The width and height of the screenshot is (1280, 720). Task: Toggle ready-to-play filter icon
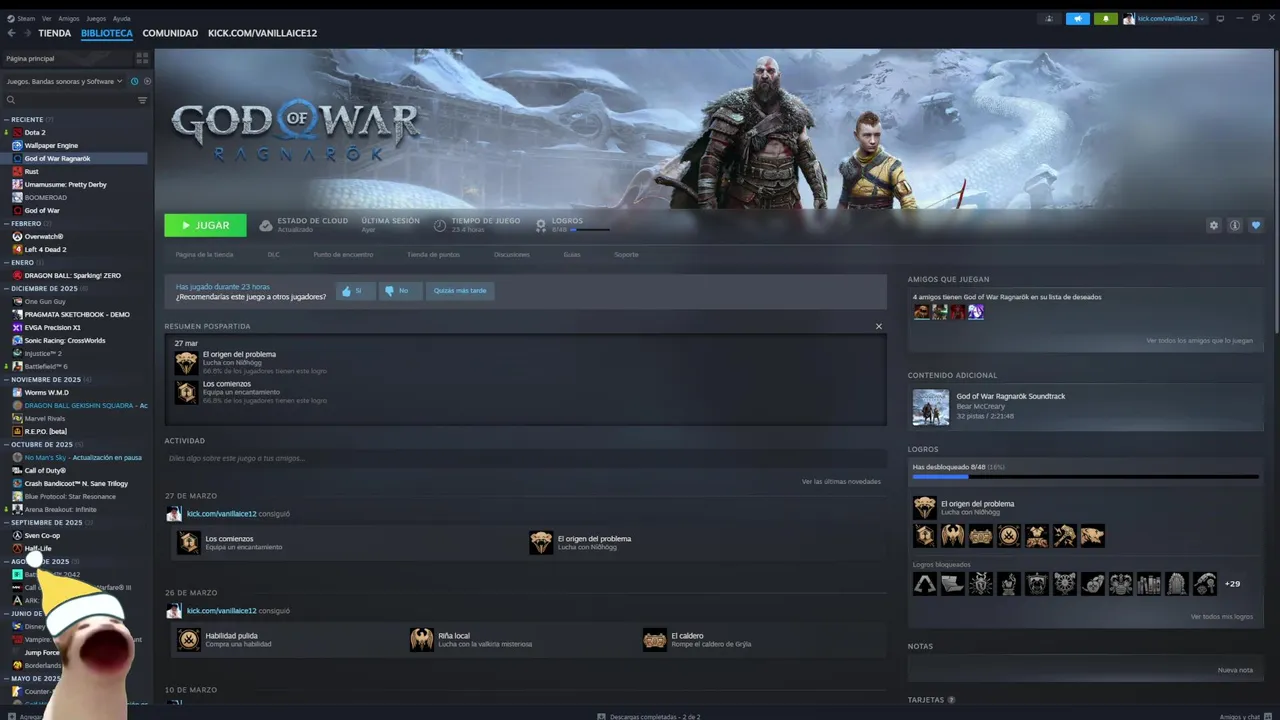pos(147,81)
